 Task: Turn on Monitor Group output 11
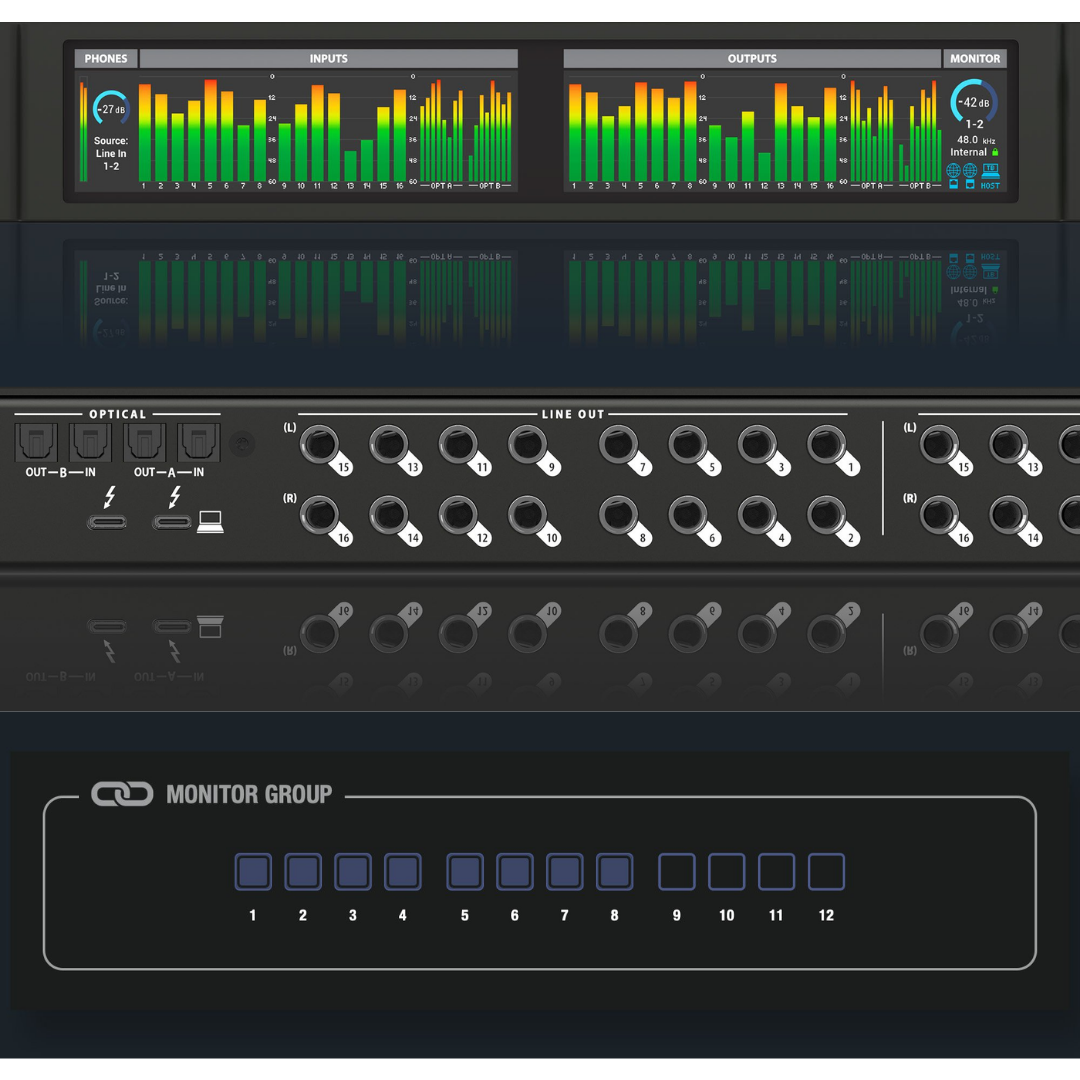coord(776,871)
